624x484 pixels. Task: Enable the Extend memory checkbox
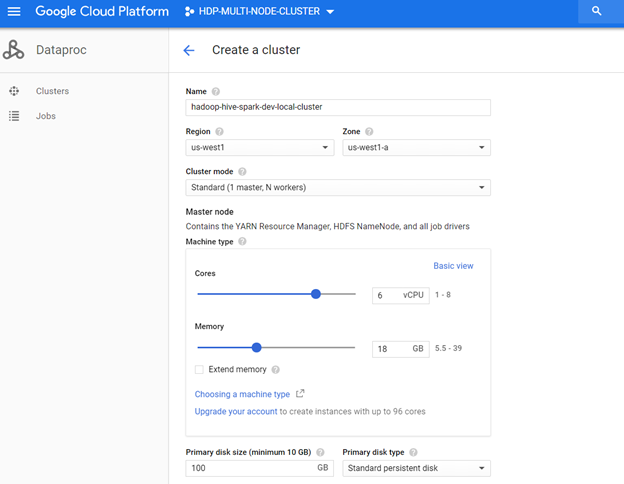(201, 369)
